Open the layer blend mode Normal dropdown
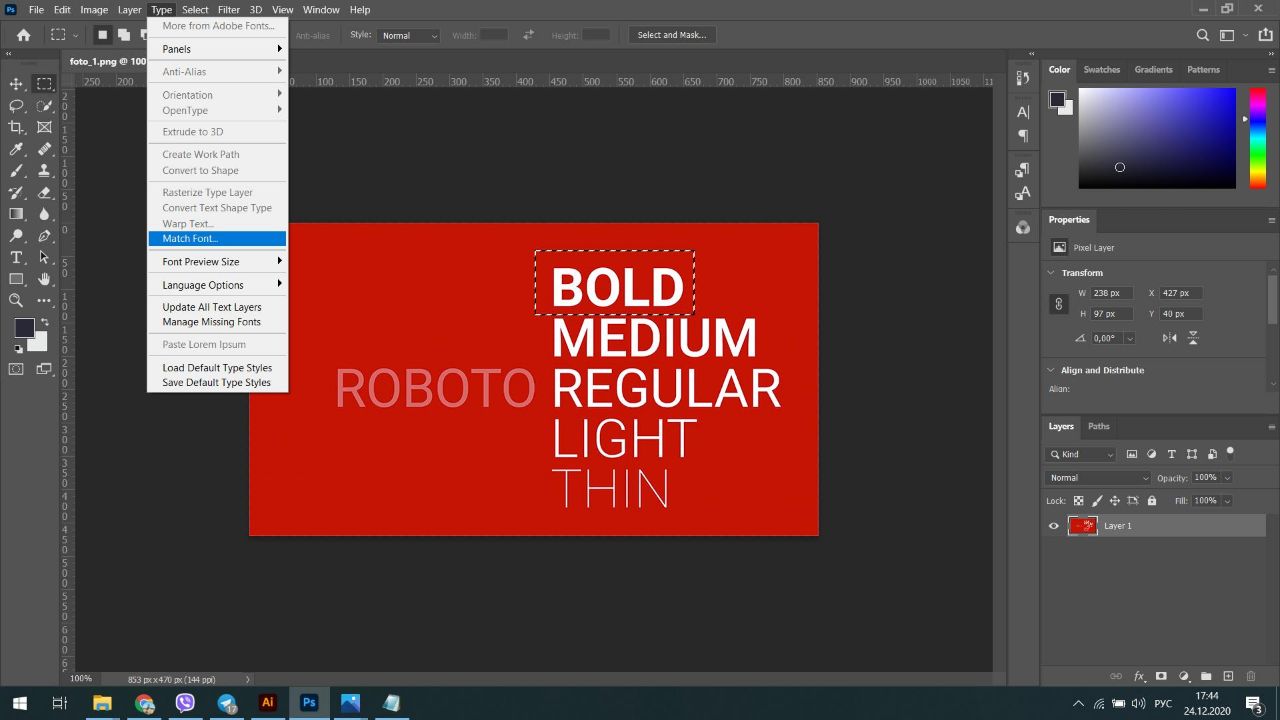 pyautogui.click(x=1097, y=478)
